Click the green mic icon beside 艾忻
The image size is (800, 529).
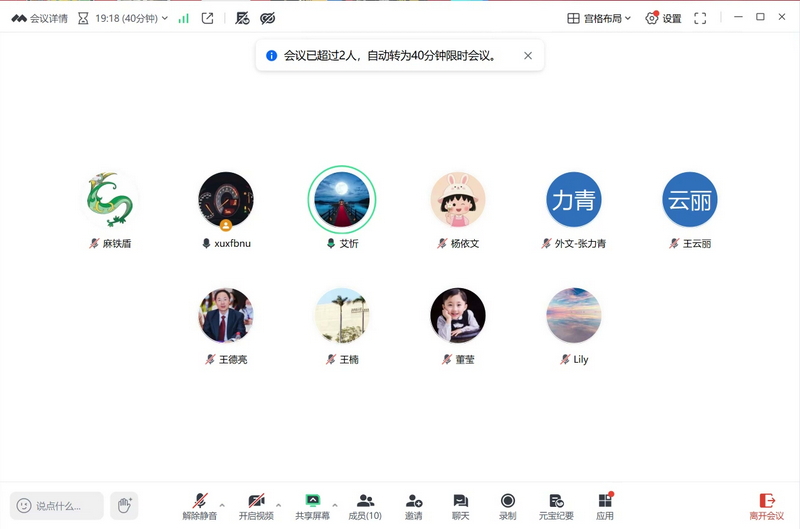(x=331, y=243)
